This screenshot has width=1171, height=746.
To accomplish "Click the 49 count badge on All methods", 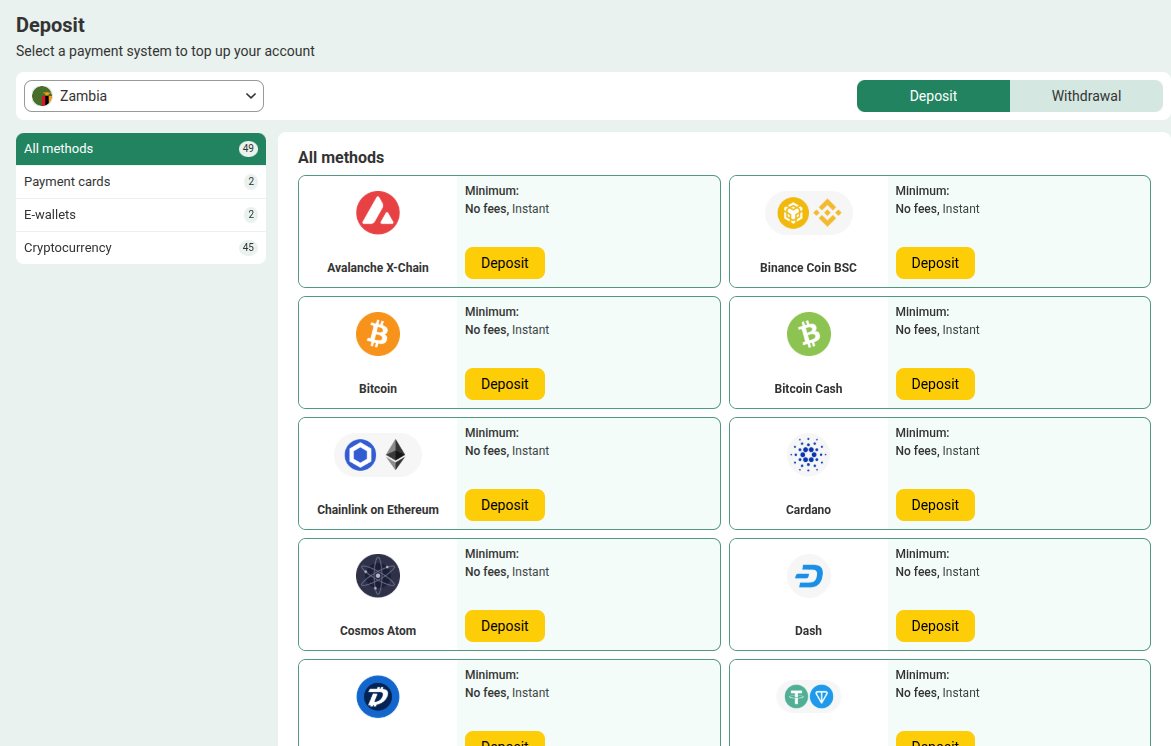I will (248, 149).
